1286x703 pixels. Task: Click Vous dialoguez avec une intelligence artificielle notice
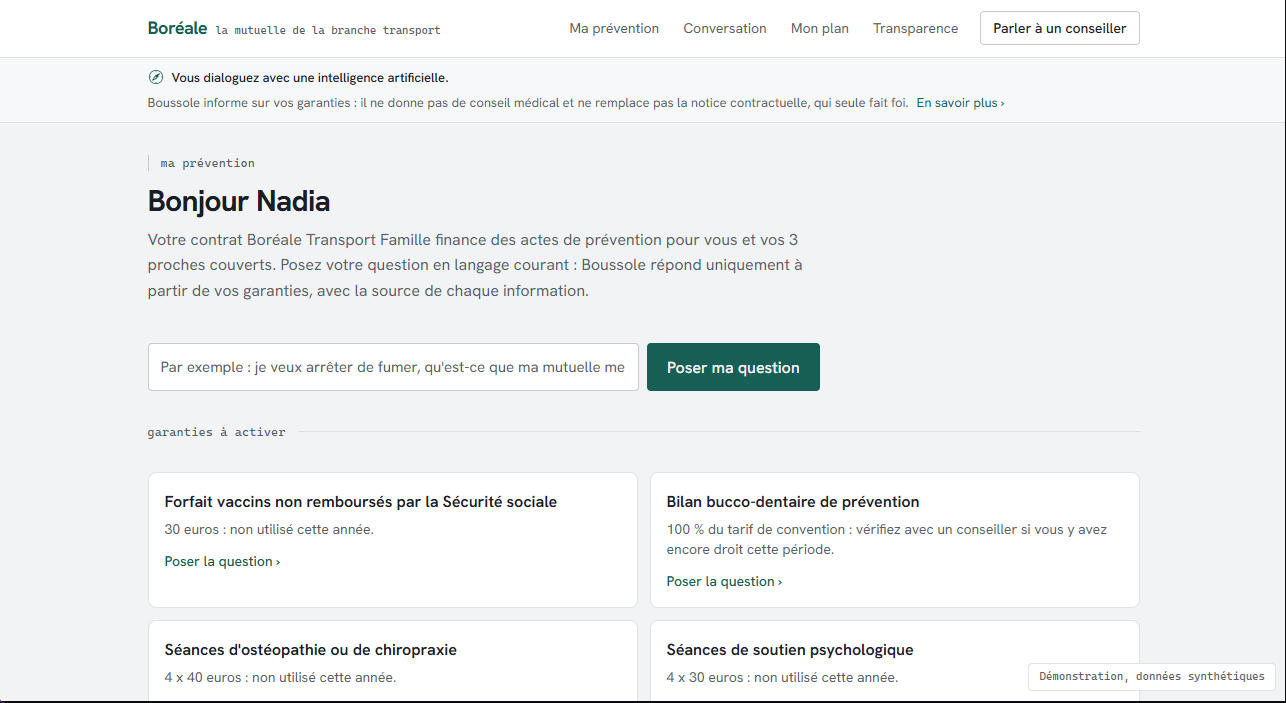310,77
